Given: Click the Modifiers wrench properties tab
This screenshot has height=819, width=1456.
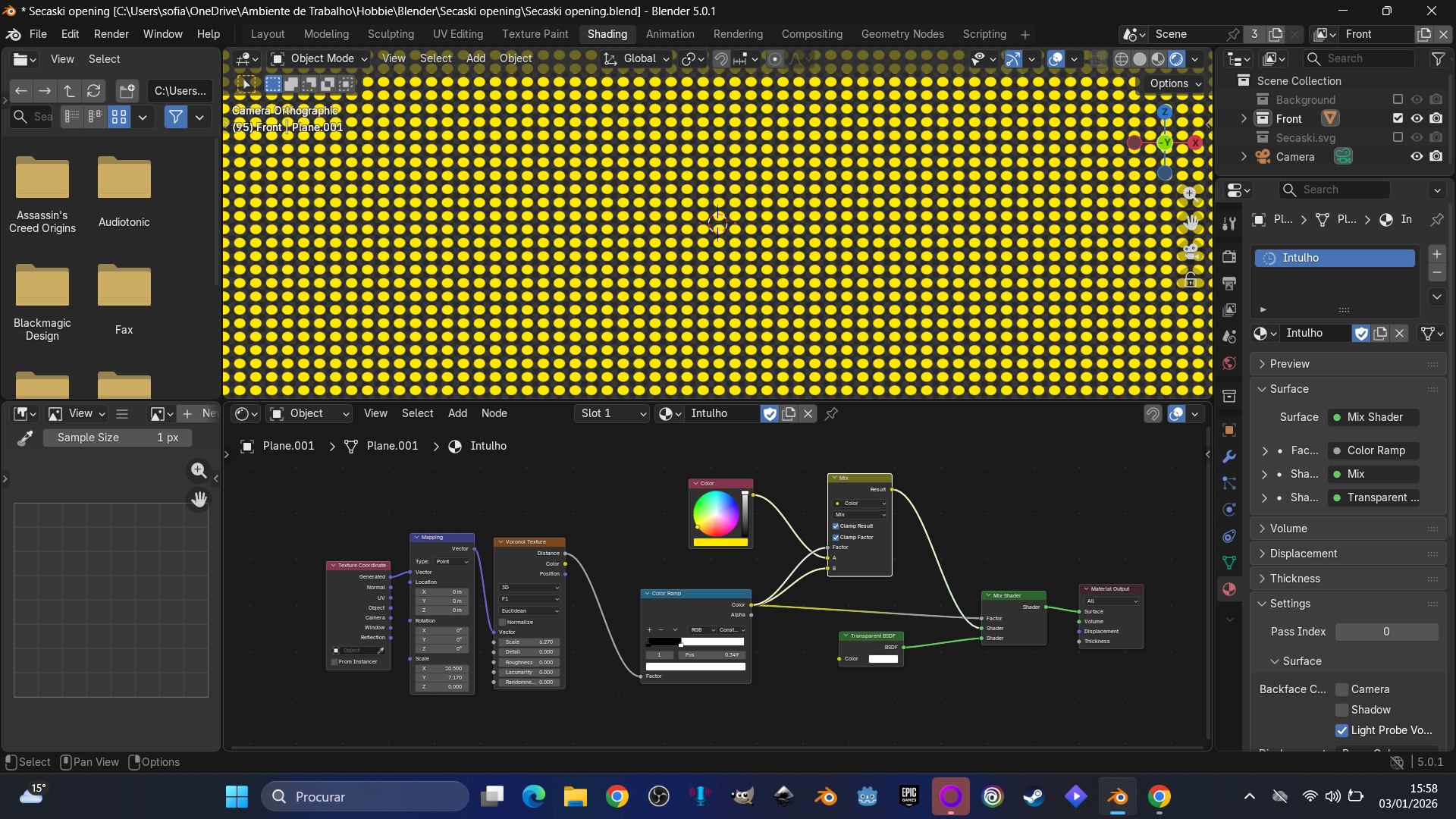Looking at the screenshot, I should point(1229,457).
